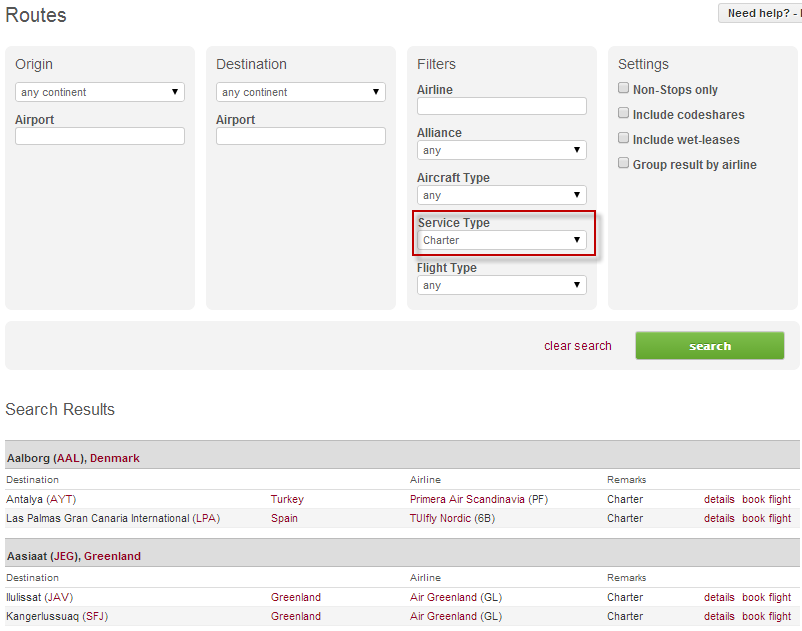Open the Need help? button
This screenshot has width=802, height=631.
click(760, 13)
